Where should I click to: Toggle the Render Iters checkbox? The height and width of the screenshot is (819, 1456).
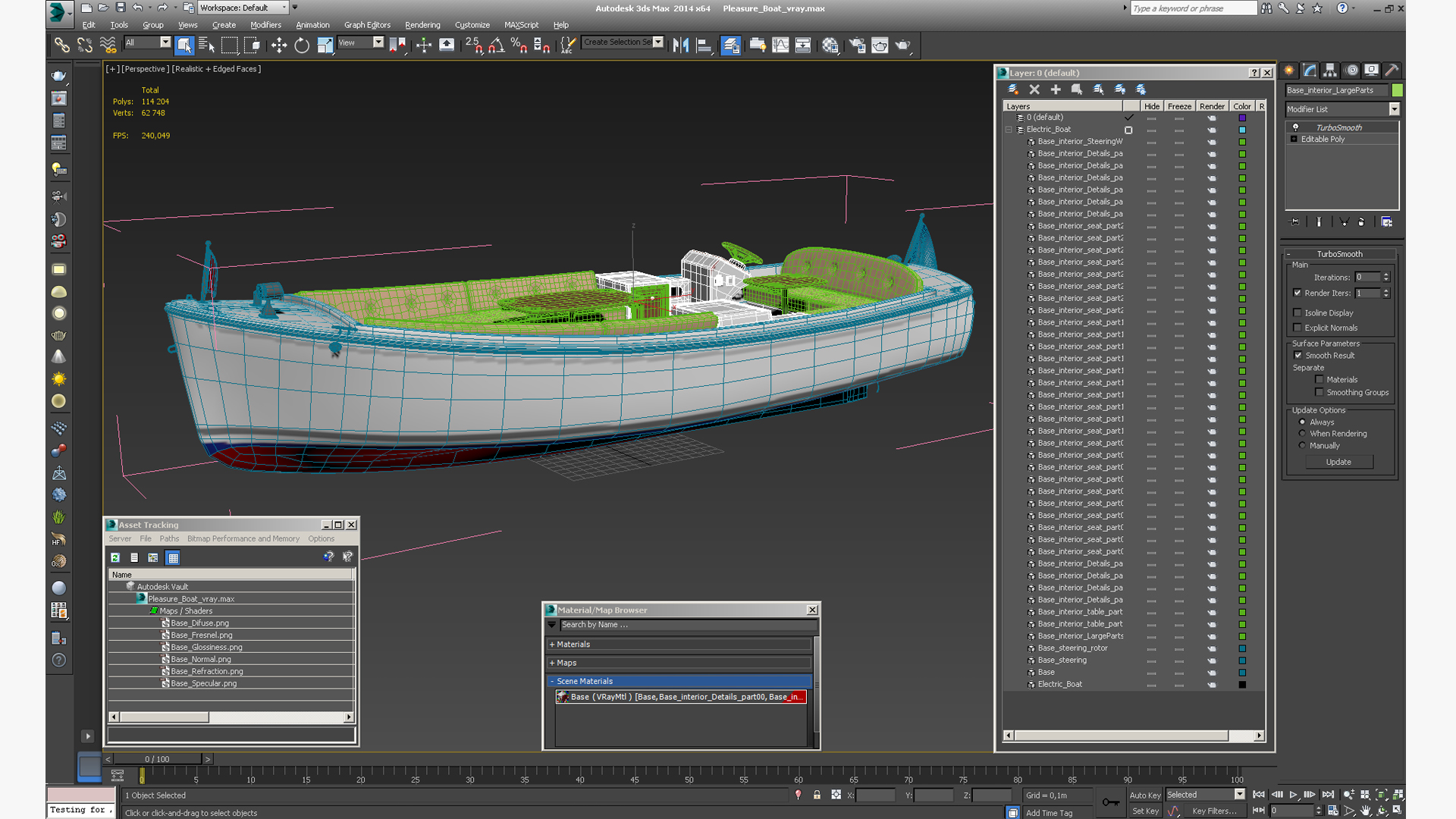coord(1298,293)
